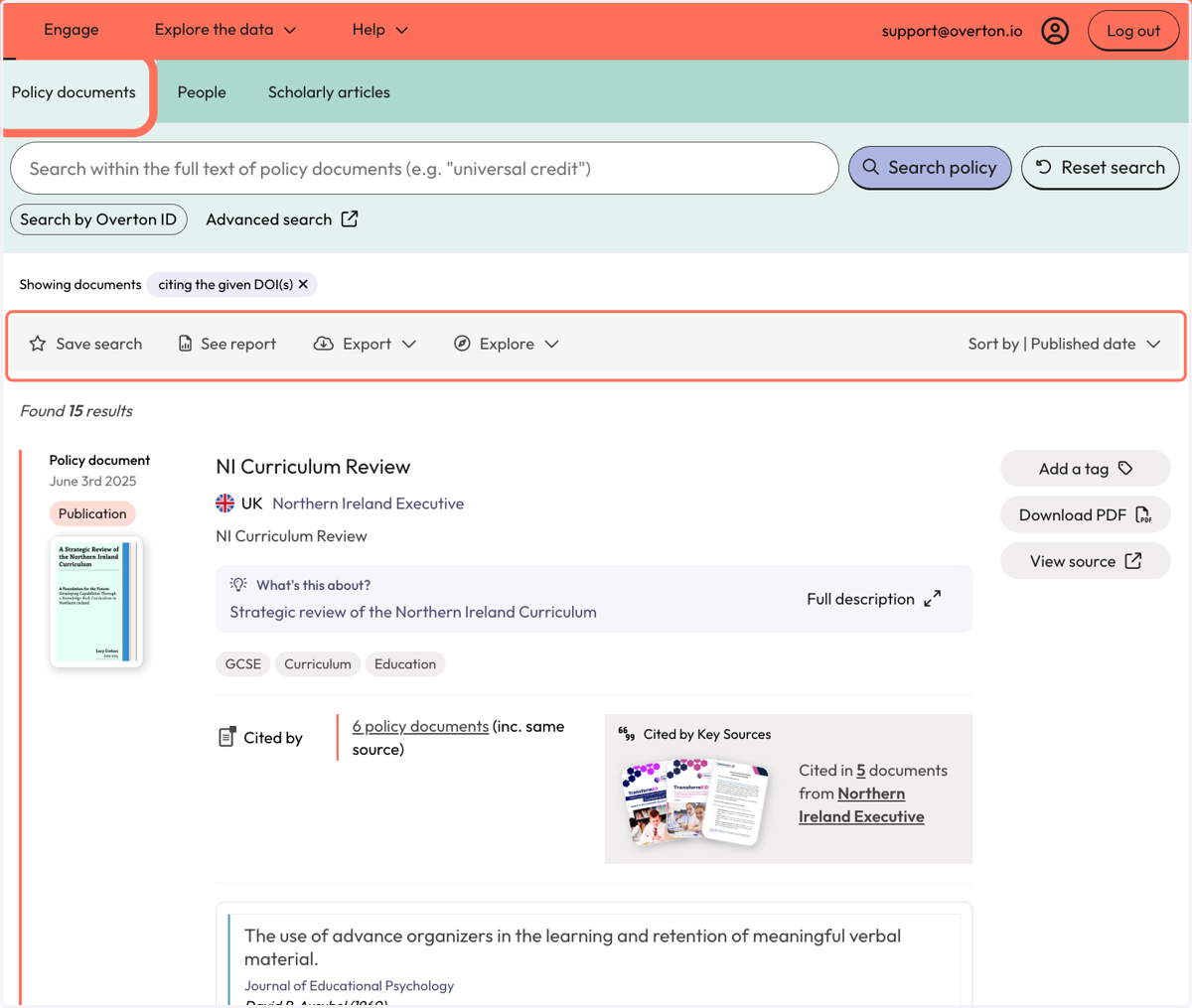Switch to the People tab
1192x1008 pixels.
(202, 92)
